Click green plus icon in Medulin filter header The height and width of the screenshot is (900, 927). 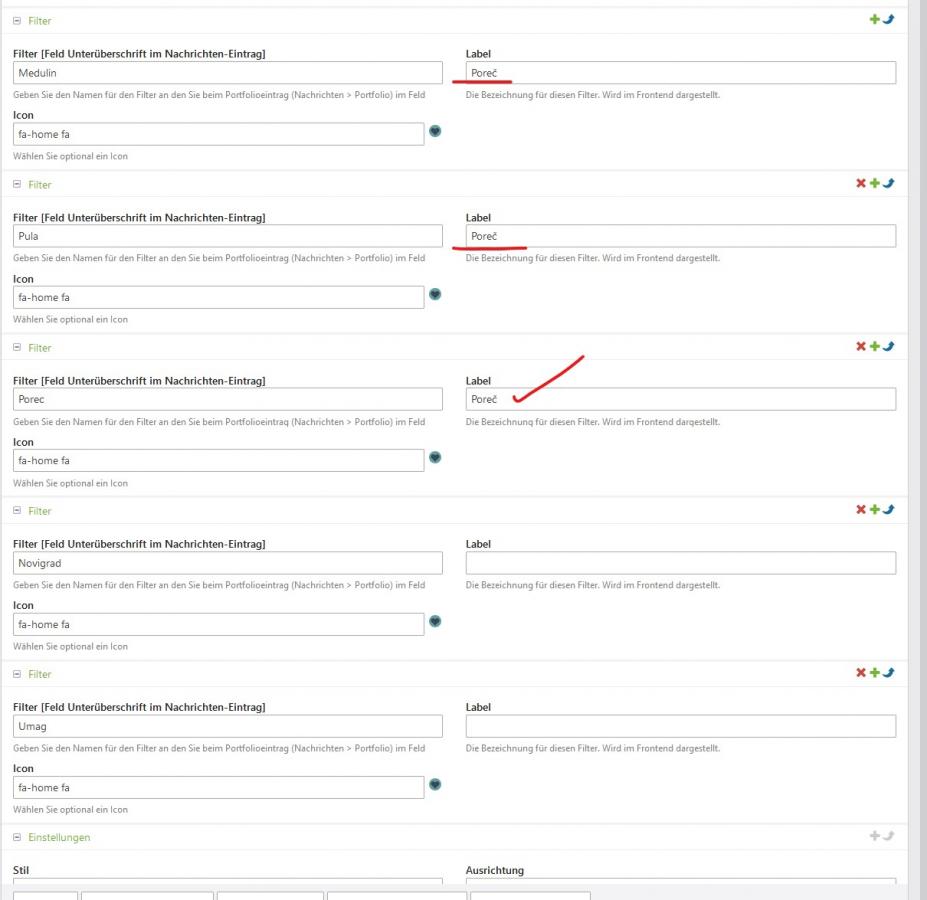pyautogui.click(x=875, y=20)
